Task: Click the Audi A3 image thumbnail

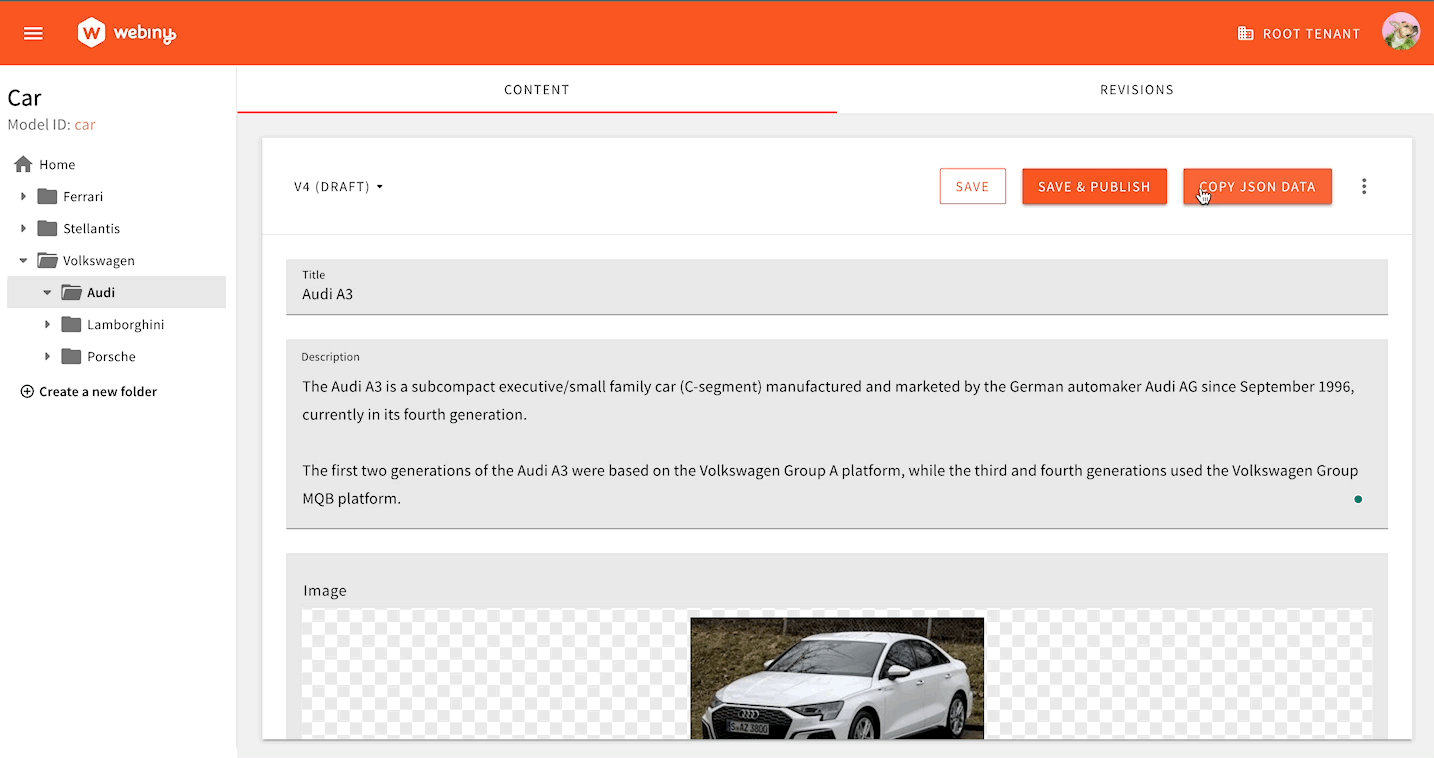Action: [837, 678]
